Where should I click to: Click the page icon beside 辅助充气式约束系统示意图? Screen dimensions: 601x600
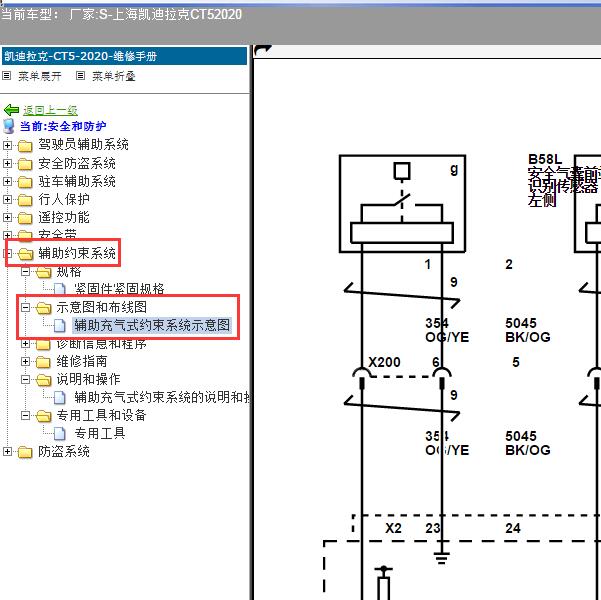[x=59, y=326]
